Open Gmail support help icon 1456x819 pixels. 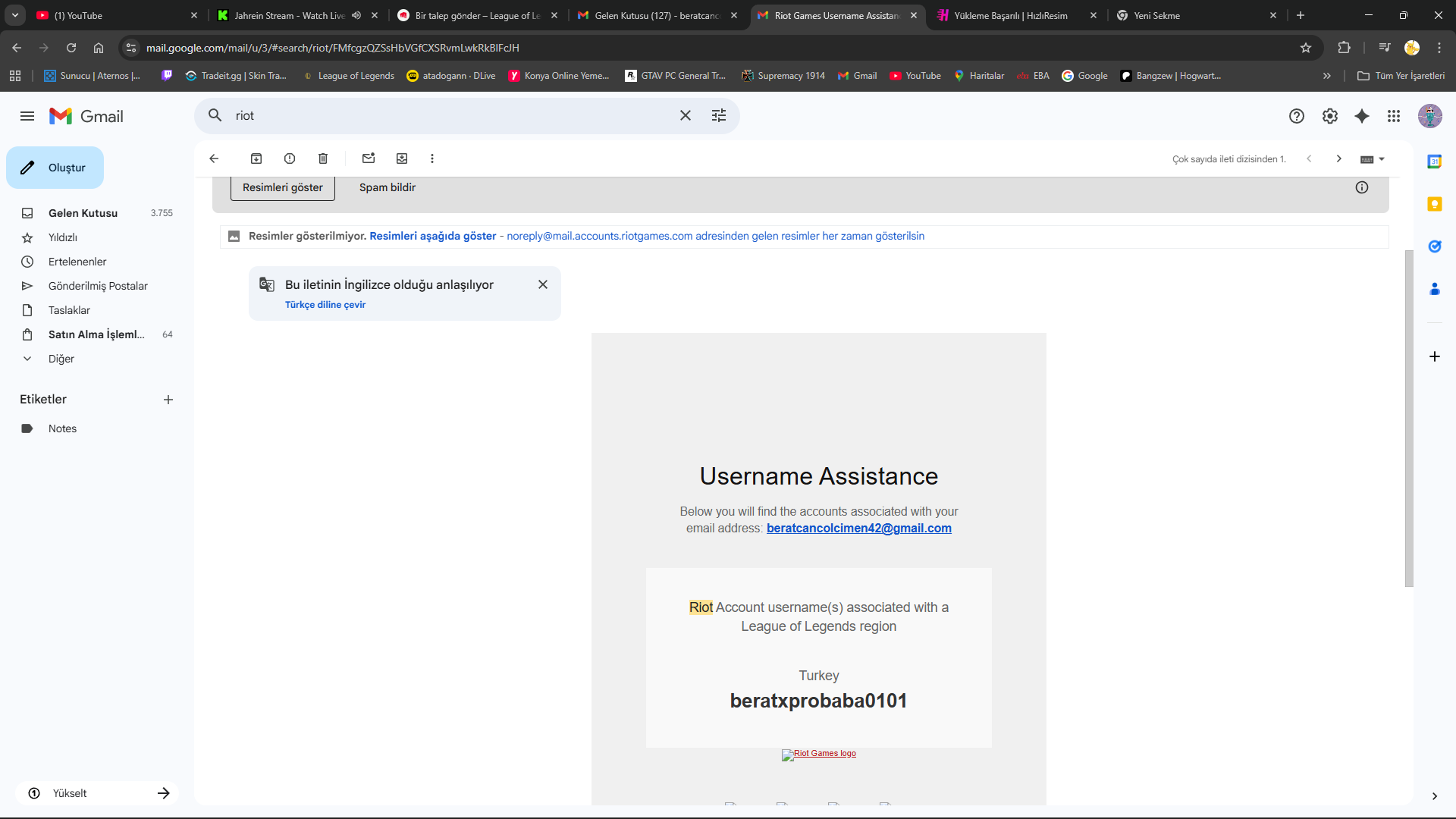click(x=1297, y=116)
